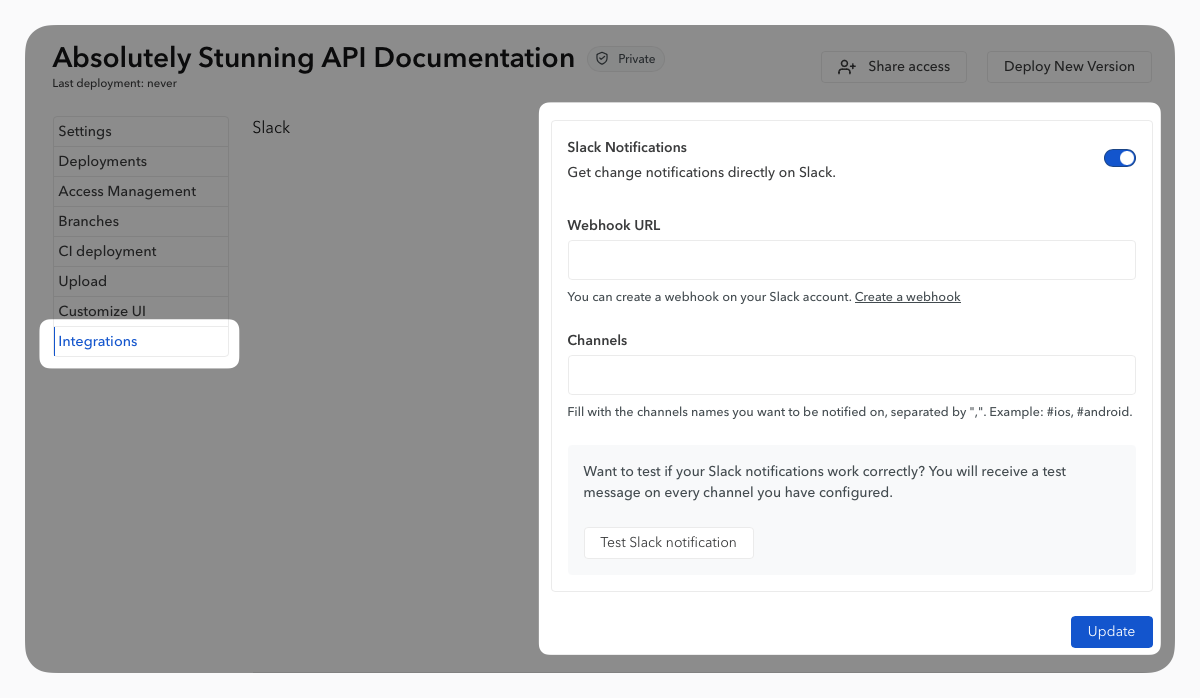Toggle the Slack Notifications switch

tap(1119, 158)
